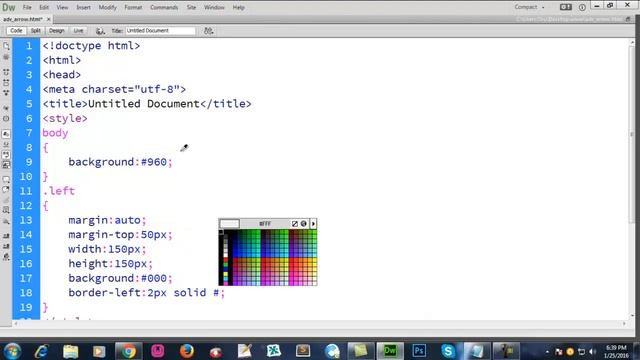Screen dimensions: 640x360
Task: Show hidden system tray icons arrow
Action: (x=547, y=351)
